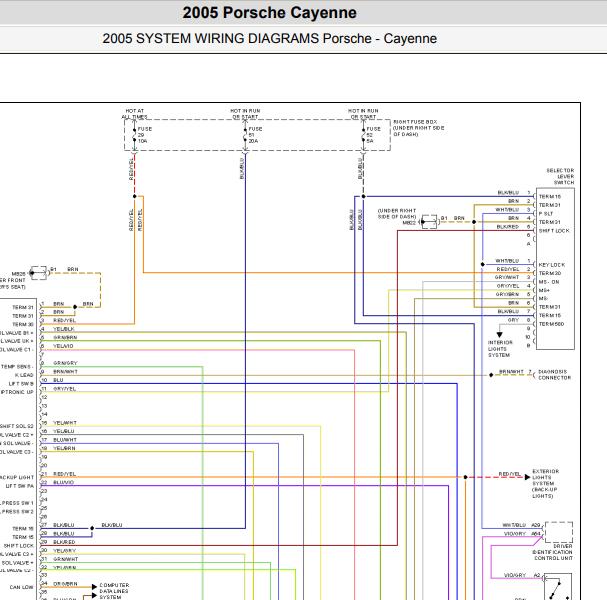Click the "YEL/BLU" wire label at pin 16
The height and width of the screenshot is (600, 607).
coord(64,431)
